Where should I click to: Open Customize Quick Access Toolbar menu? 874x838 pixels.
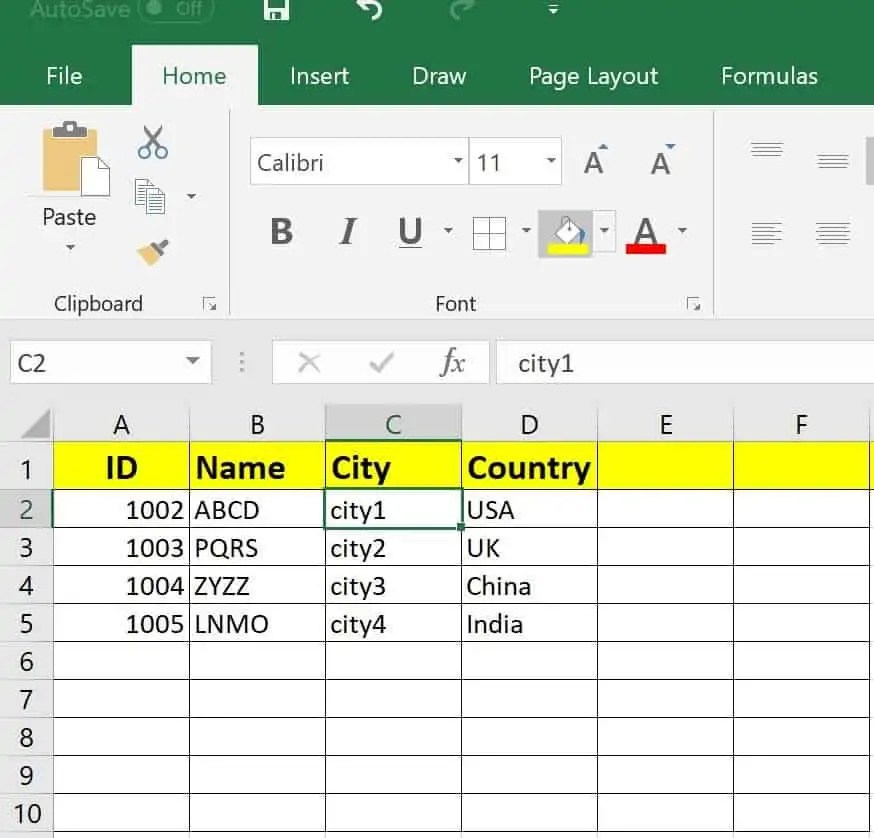coord(553,9)
